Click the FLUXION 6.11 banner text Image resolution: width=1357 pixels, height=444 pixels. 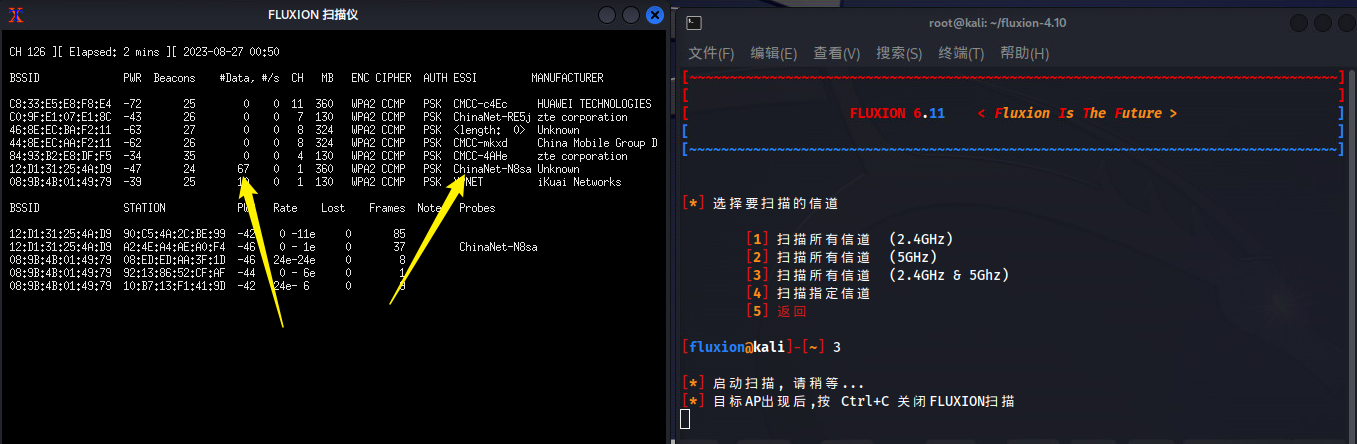897,113
